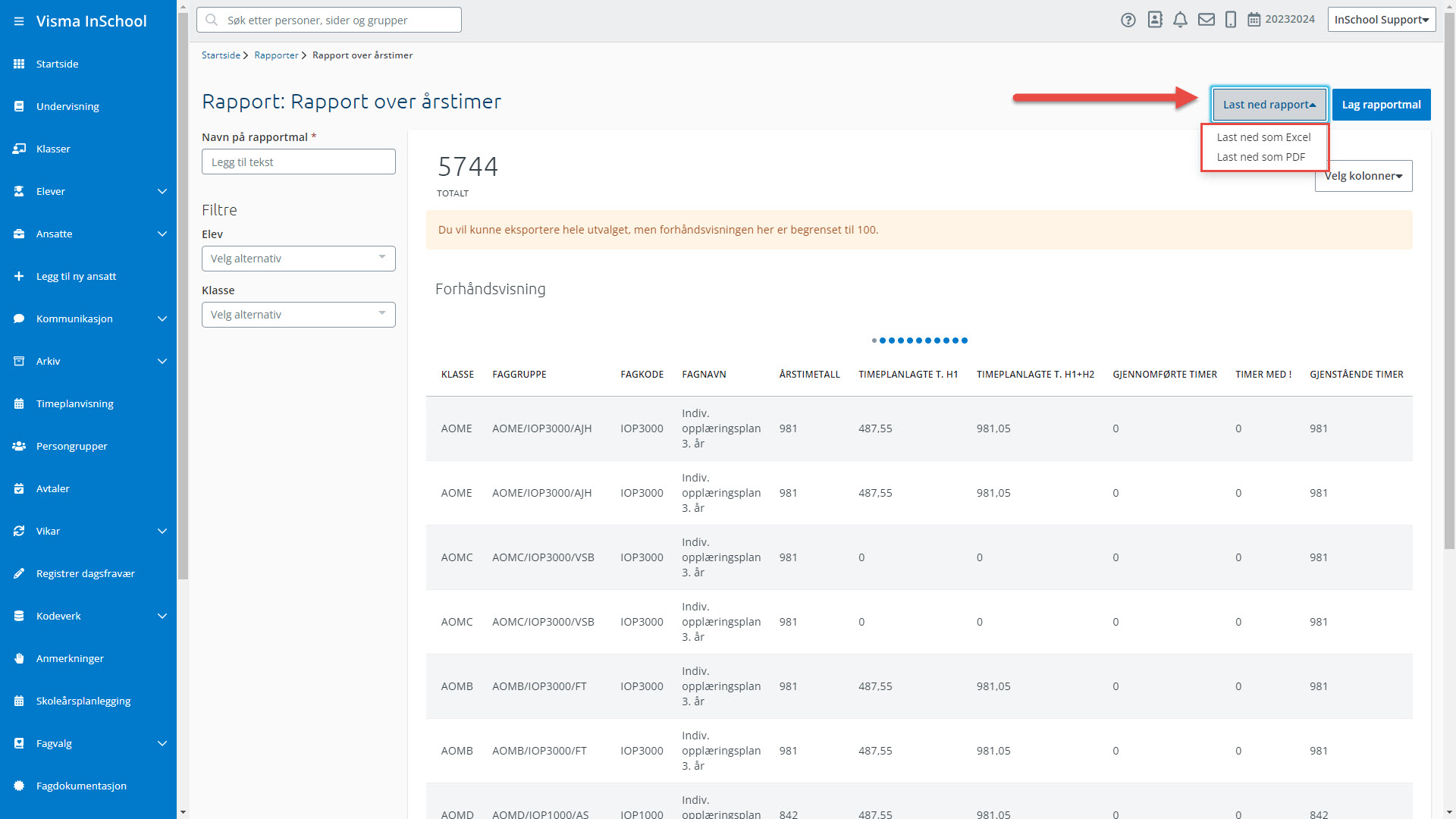The height and width of the screenshot is (819, 1456).
Task: Click the main page vertical scrollbar
Action: pos(1449,281)
